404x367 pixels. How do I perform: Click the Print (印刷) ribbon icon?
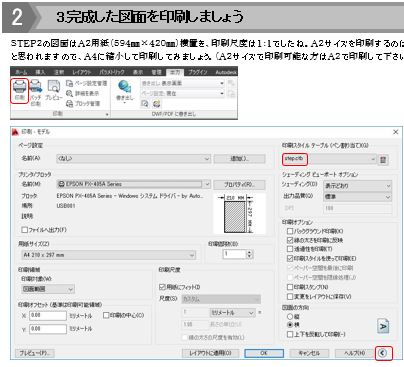tap(19, 90)
